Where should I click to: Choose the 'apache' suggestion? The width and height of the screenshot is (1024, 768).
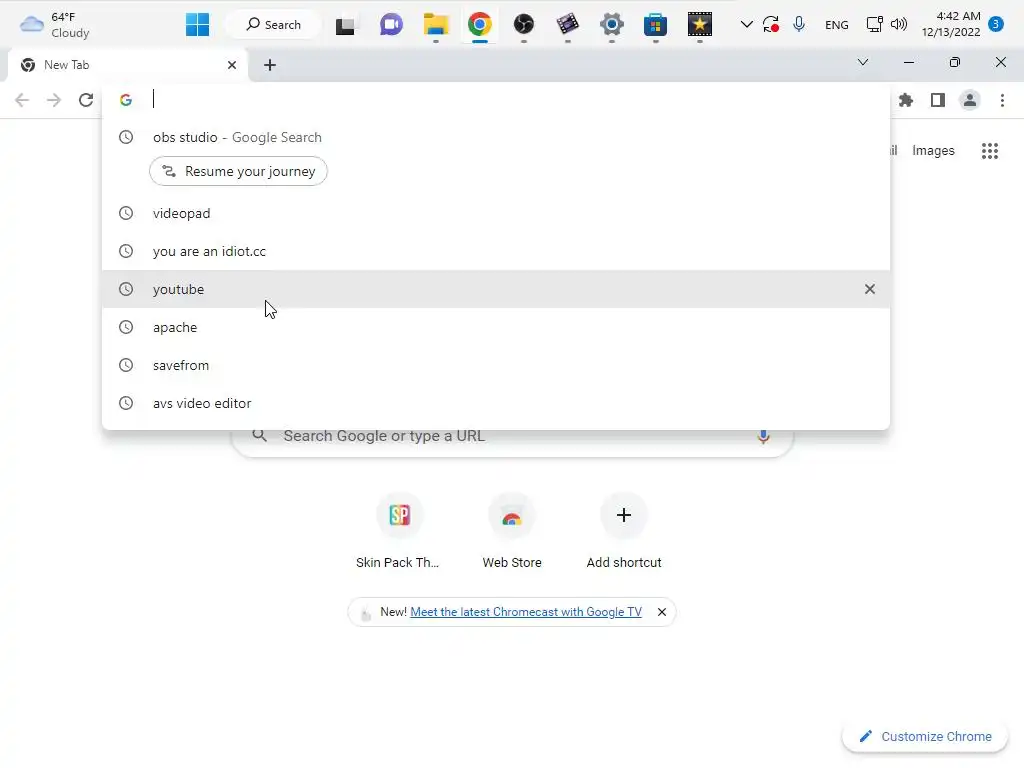[x=496, y=327]
